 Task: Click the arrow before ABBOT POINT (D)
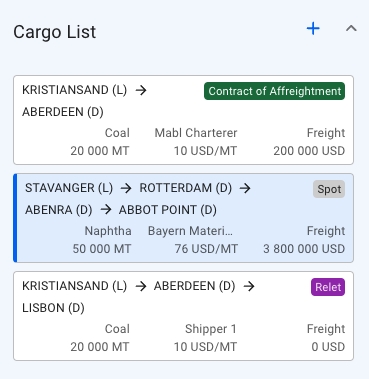click(106, 210)
